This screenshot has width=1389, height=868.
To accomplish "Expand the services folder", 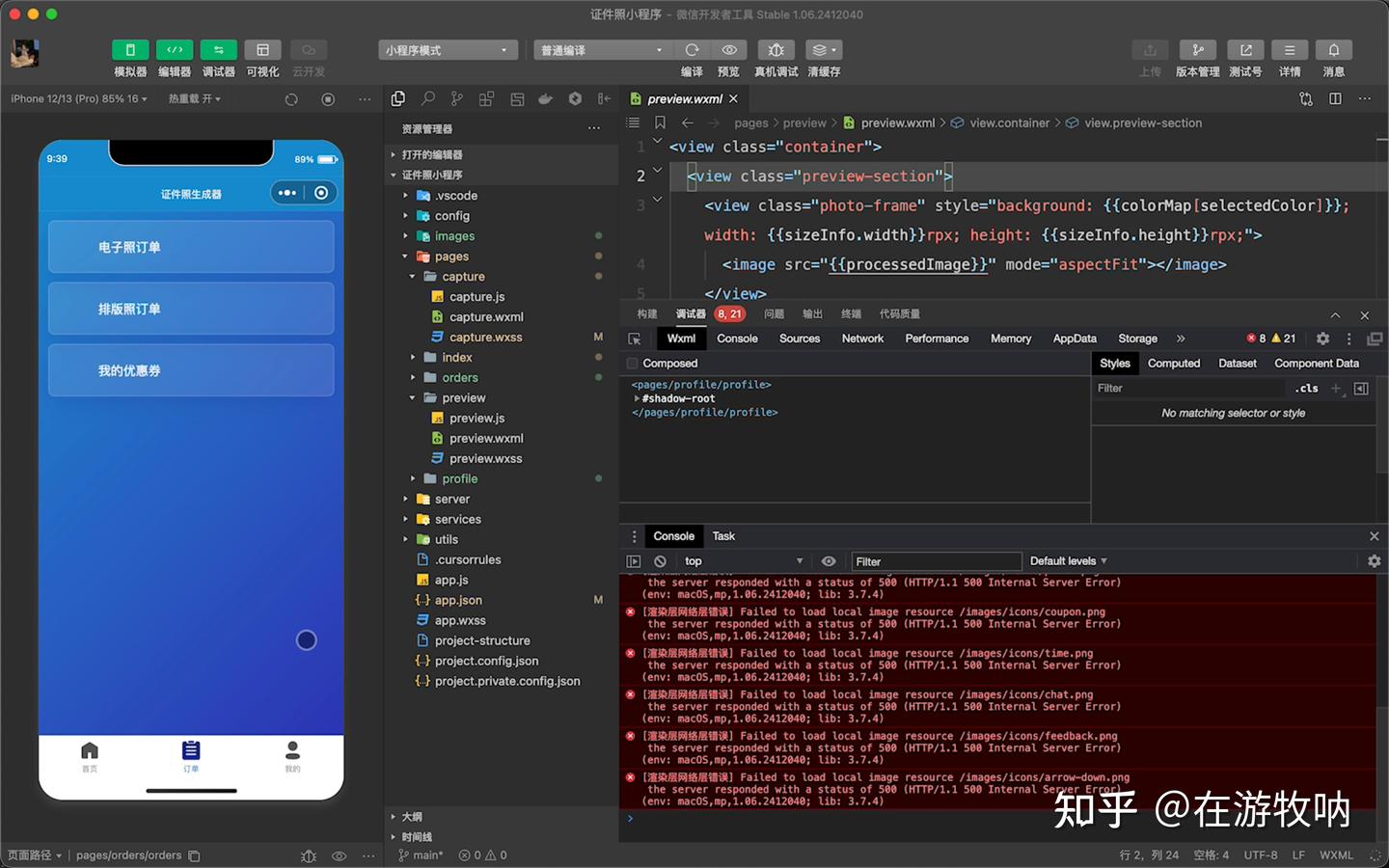I will 457,519.
